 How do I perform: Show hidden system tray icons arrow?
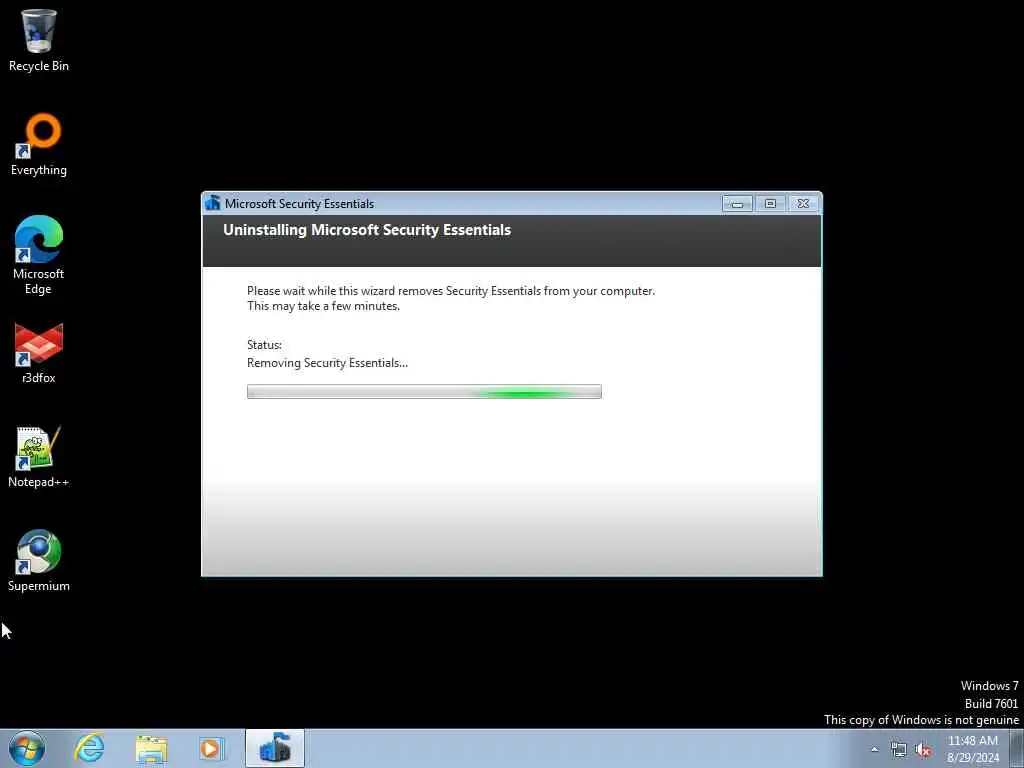coord(874,749)
